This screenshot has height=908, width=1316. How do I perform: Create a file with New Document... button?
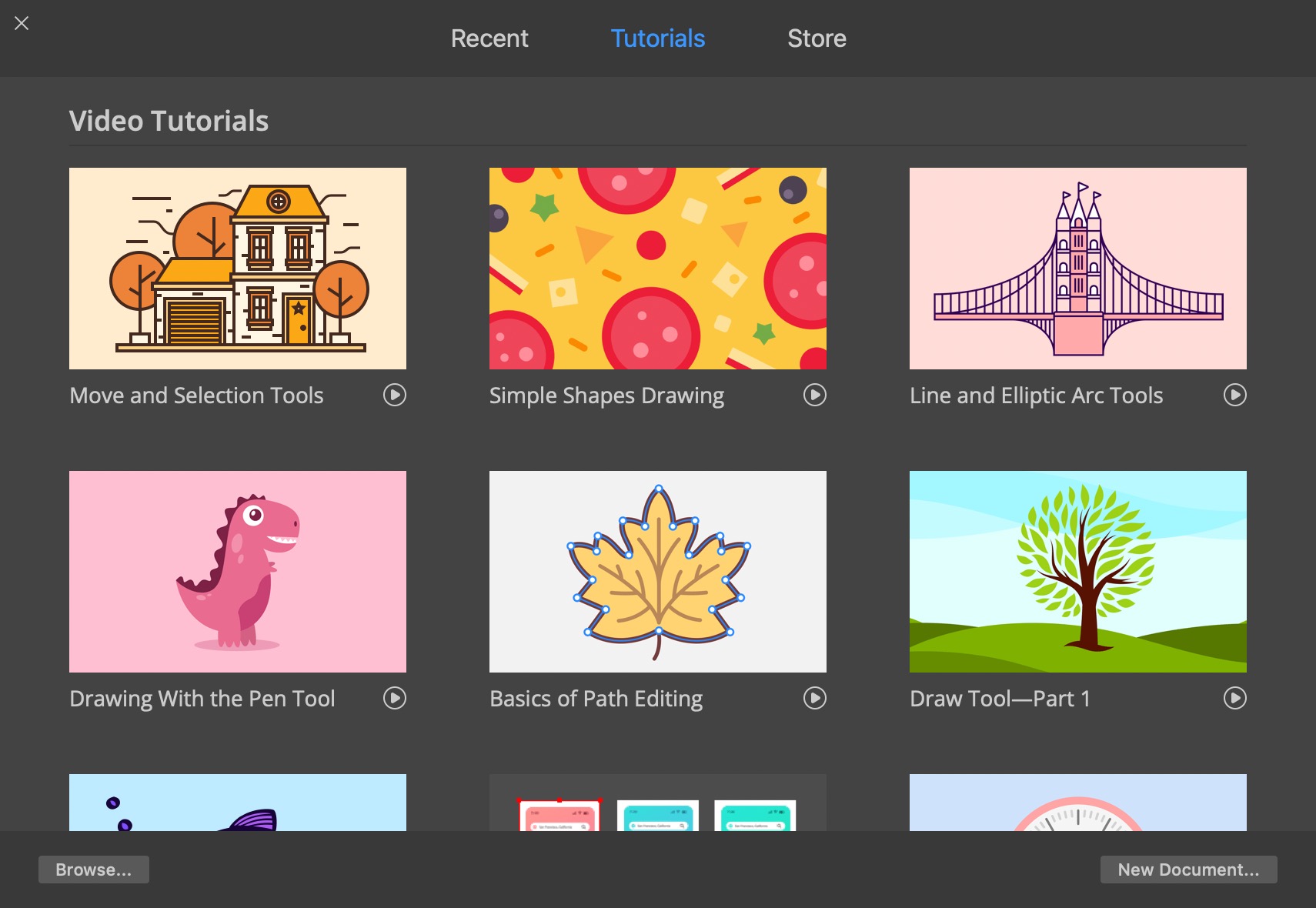[1188, 870]
